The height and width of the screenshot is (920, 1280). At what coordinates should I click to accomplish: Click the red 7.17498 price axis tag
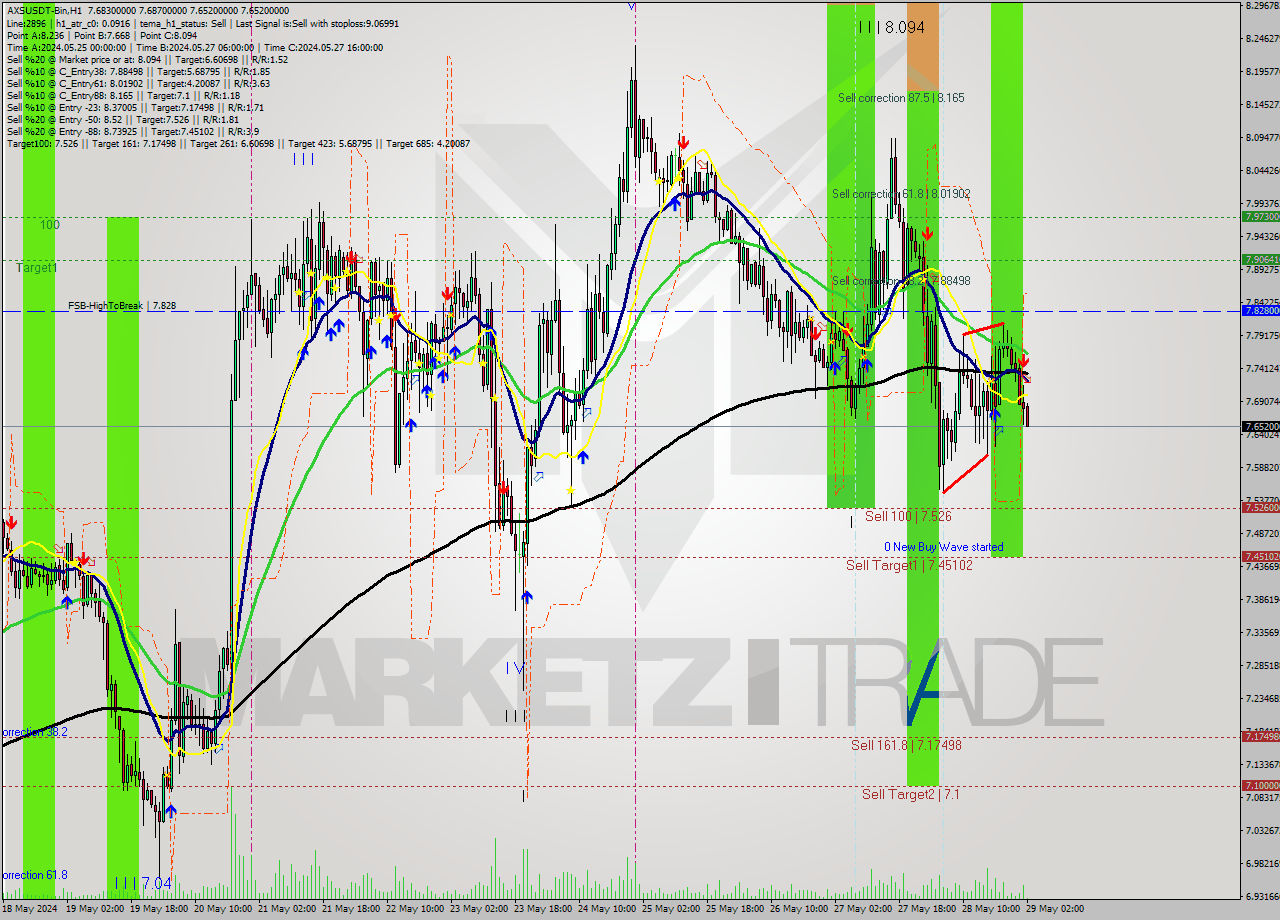pyautogui.click(x=1260, y=737)
